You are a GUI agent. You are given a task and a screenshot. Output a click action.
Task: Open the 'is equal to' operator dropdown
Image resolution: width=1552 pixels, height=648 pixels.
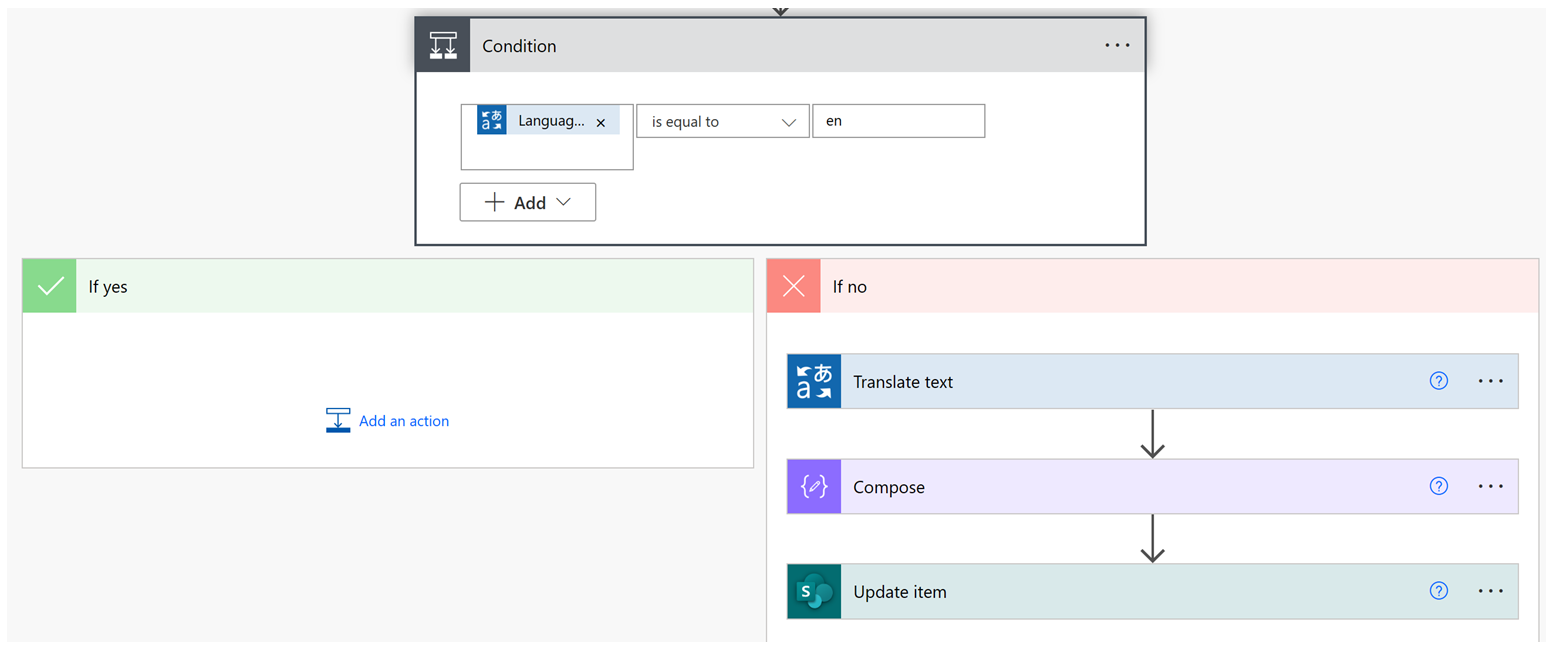coord(722,120)
